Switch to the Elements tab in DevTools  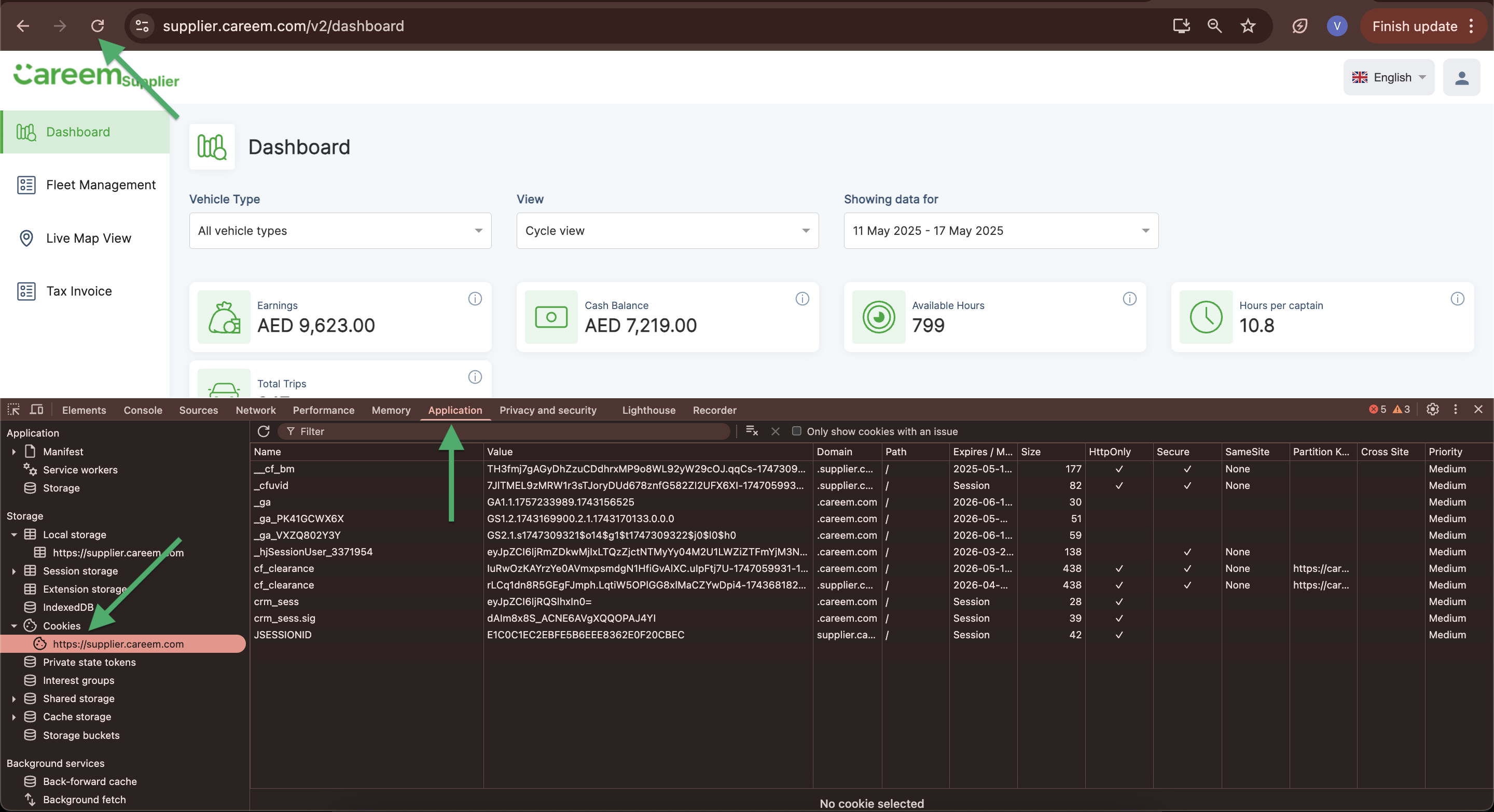click(84, 410)
